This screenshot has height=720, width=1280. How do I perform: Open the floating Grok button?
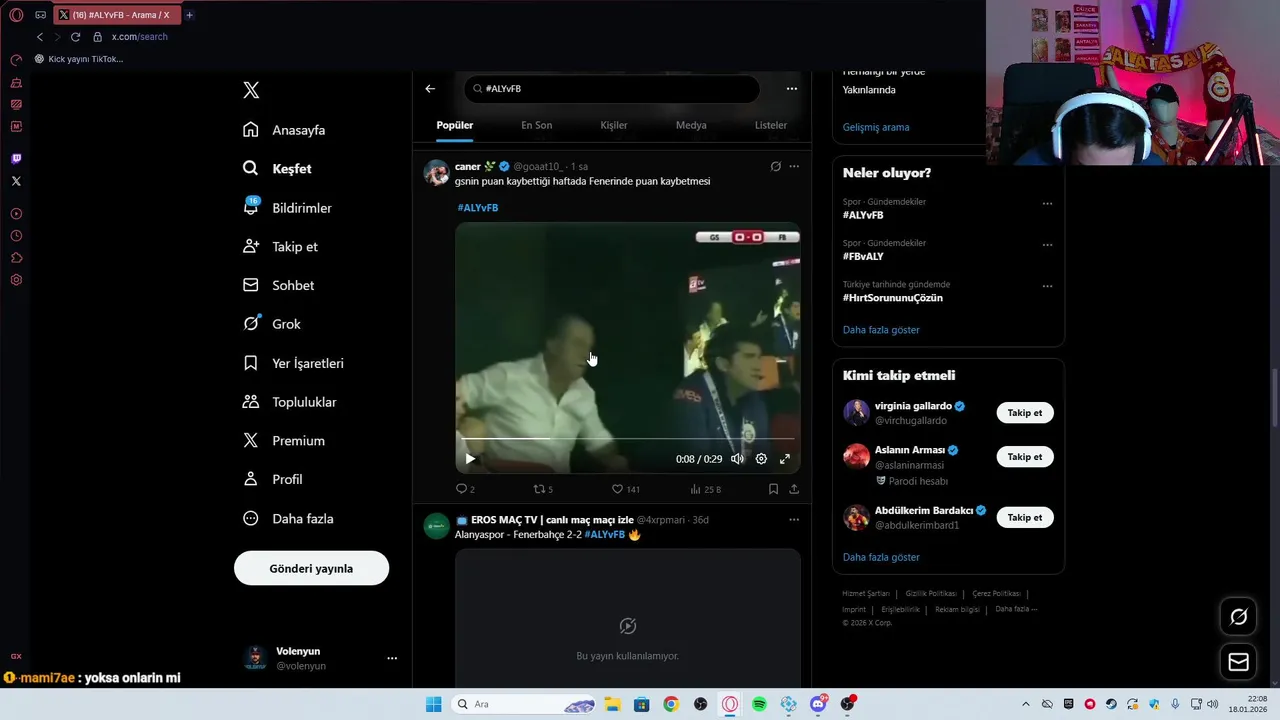[x=1238, y=617]
